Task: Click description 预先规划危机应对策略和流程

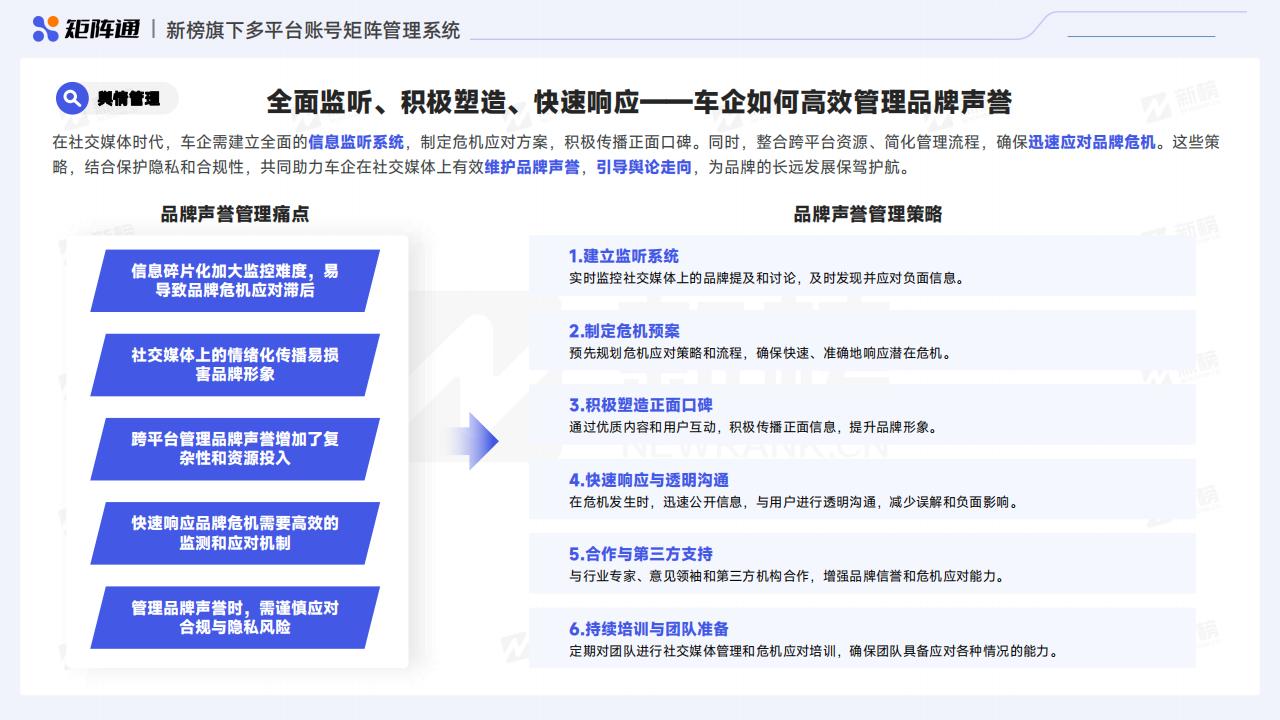Action: [x=760, y=353]
